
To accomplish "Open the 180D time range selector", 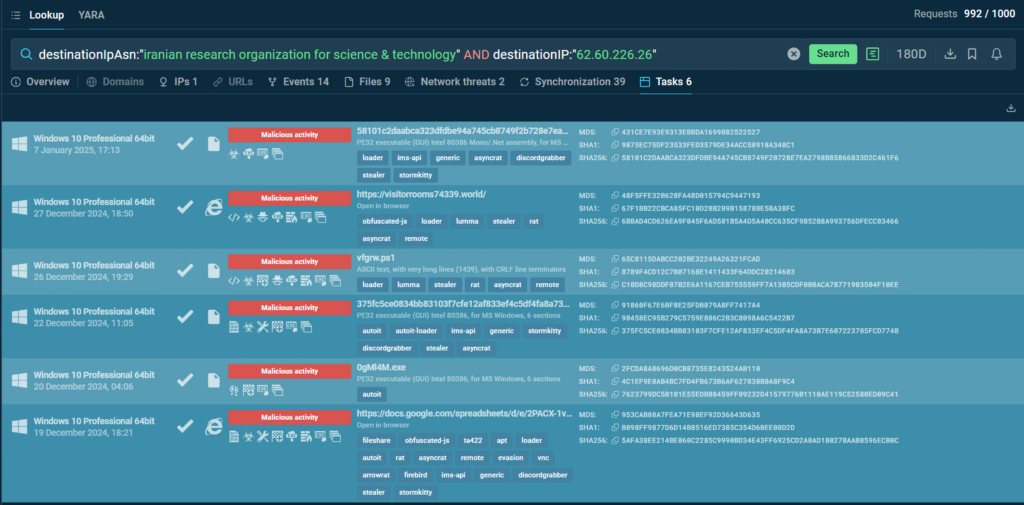I will pyautogui.click(x=910, y=54).
